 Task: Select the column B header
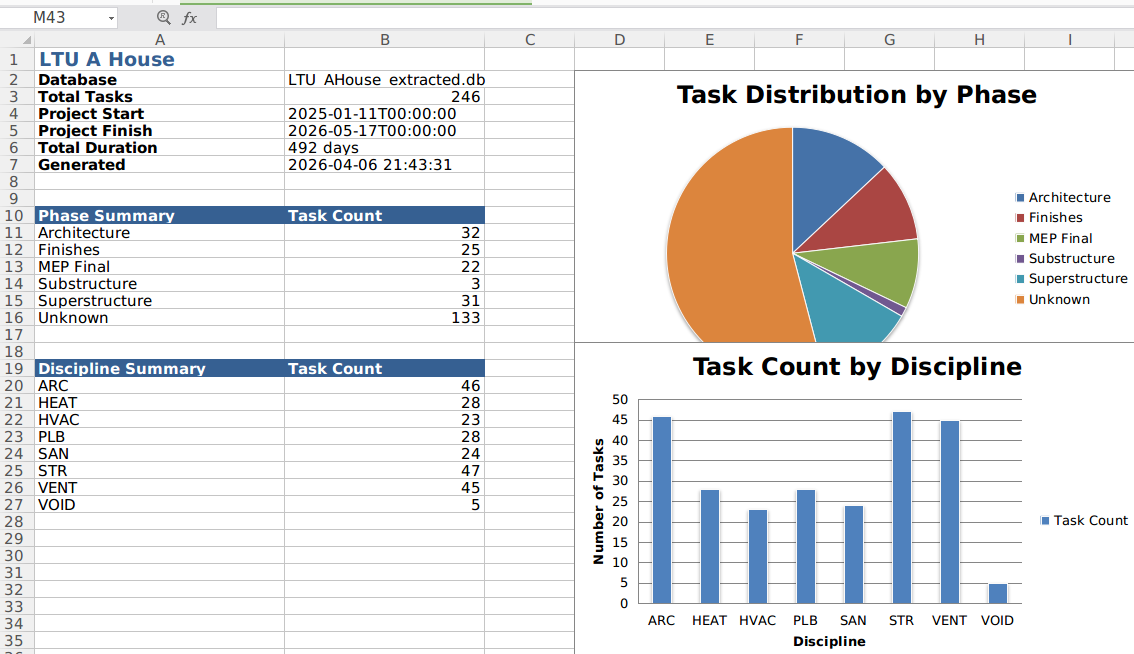tap(384, 39)
